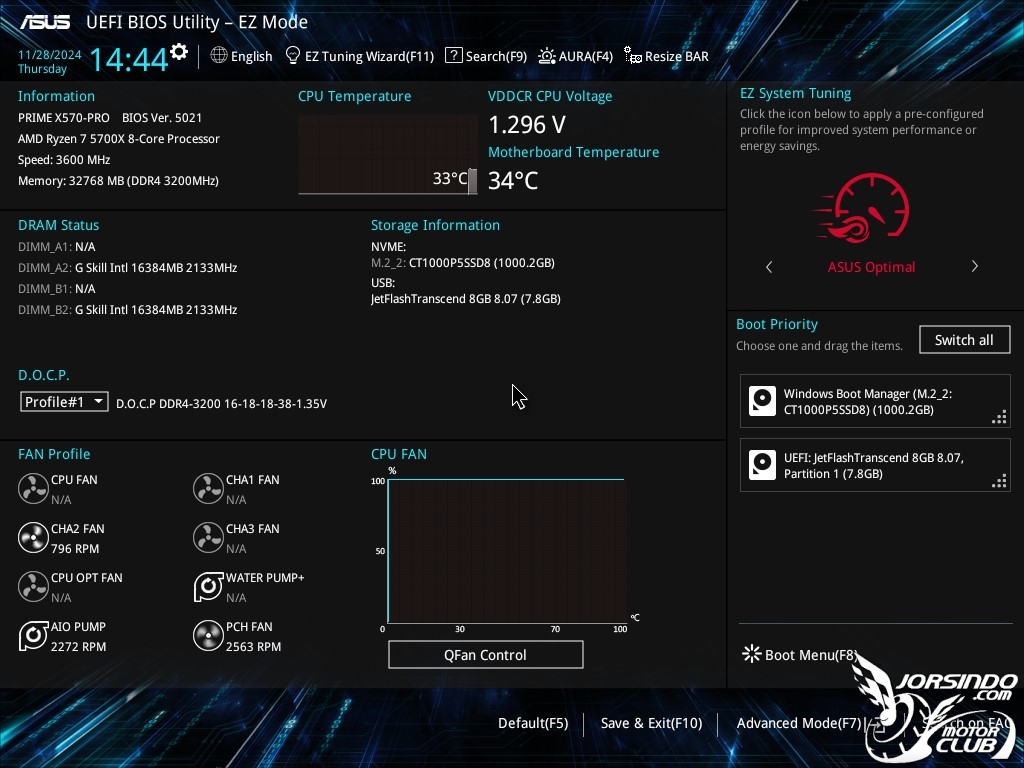Open date and time settings gear
The image size is (1024, 768).
click(x=179, y=52)
